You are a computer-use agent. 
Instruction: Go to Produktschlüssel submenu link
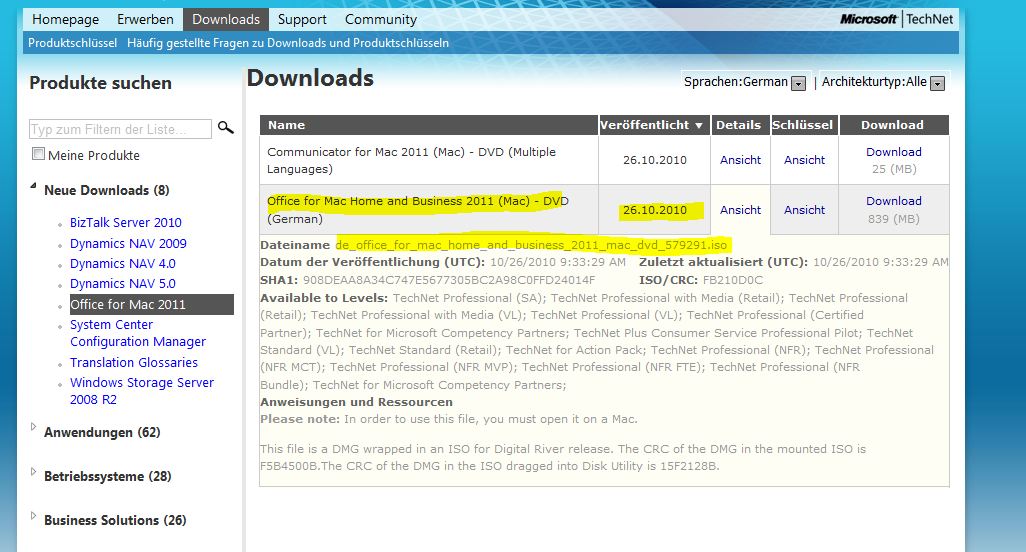[73, 43]
